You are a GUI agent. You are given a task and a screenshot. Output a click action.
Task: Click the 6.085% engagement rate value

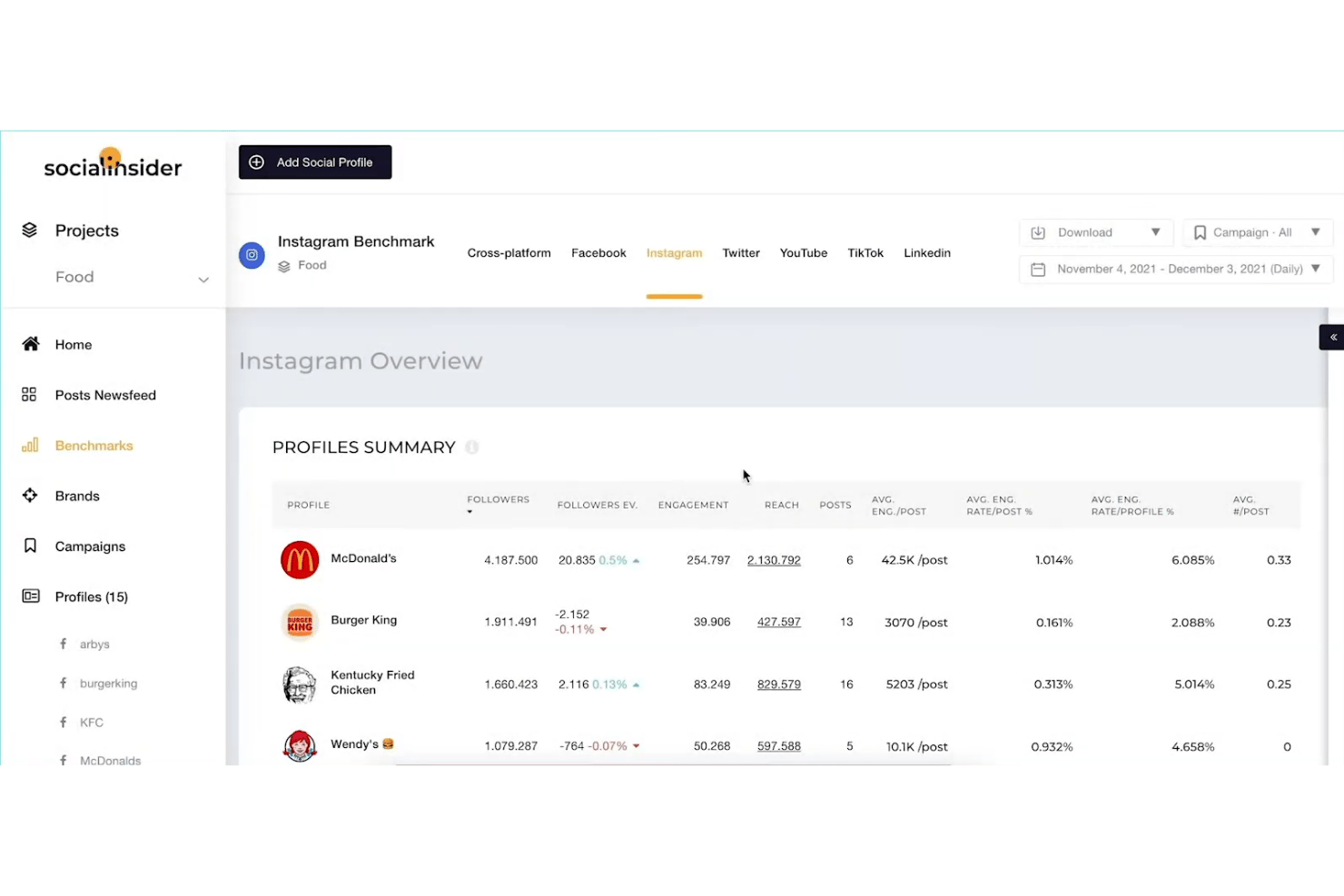coord(1193,560)
